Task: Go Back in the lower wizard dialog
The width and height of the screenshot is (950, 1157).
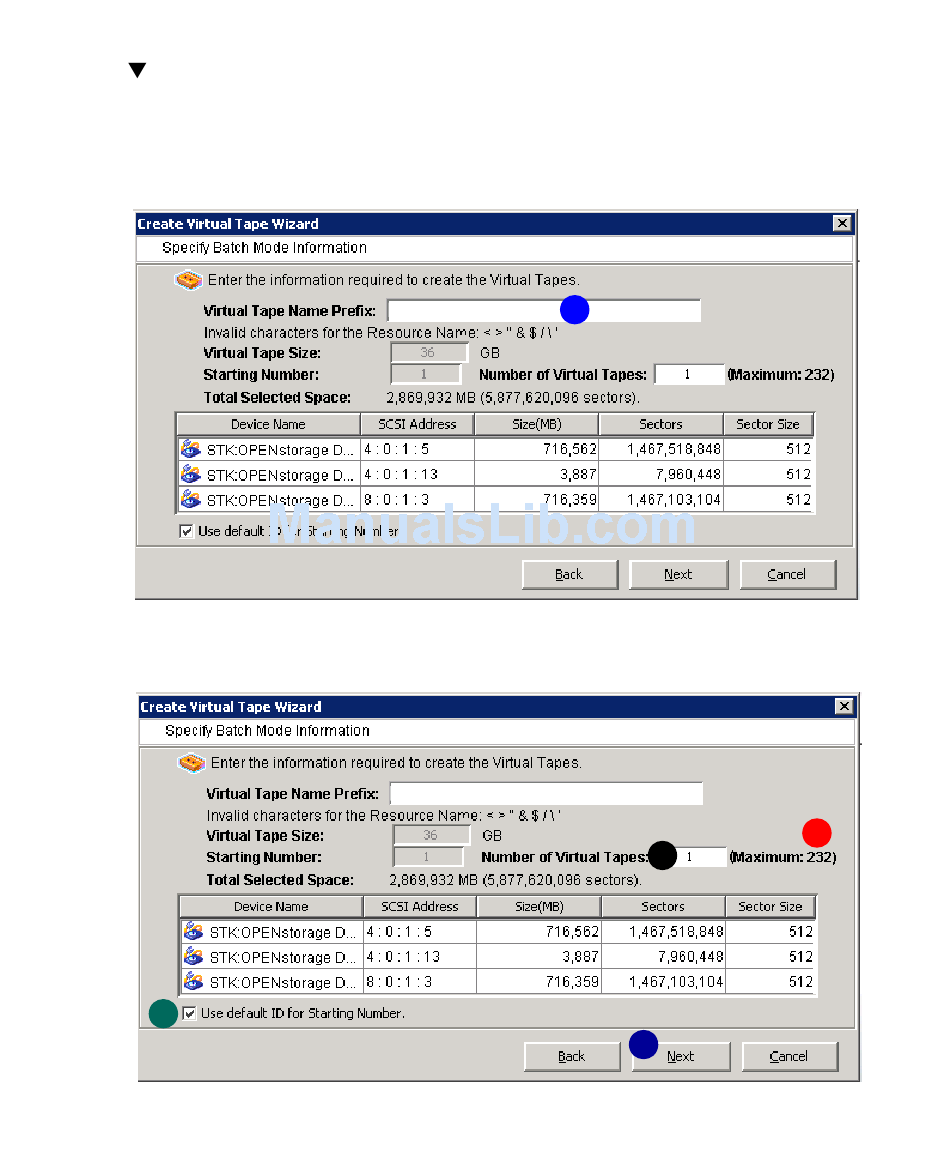Action: (x=572, y=1057)
